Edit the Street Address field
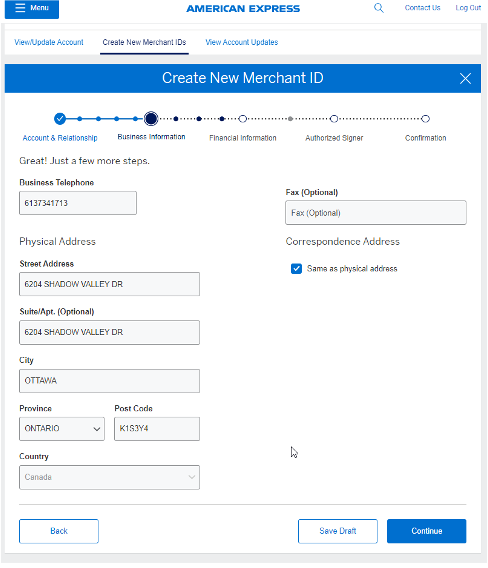Screen dimensions: 488x568 point(109,284)
